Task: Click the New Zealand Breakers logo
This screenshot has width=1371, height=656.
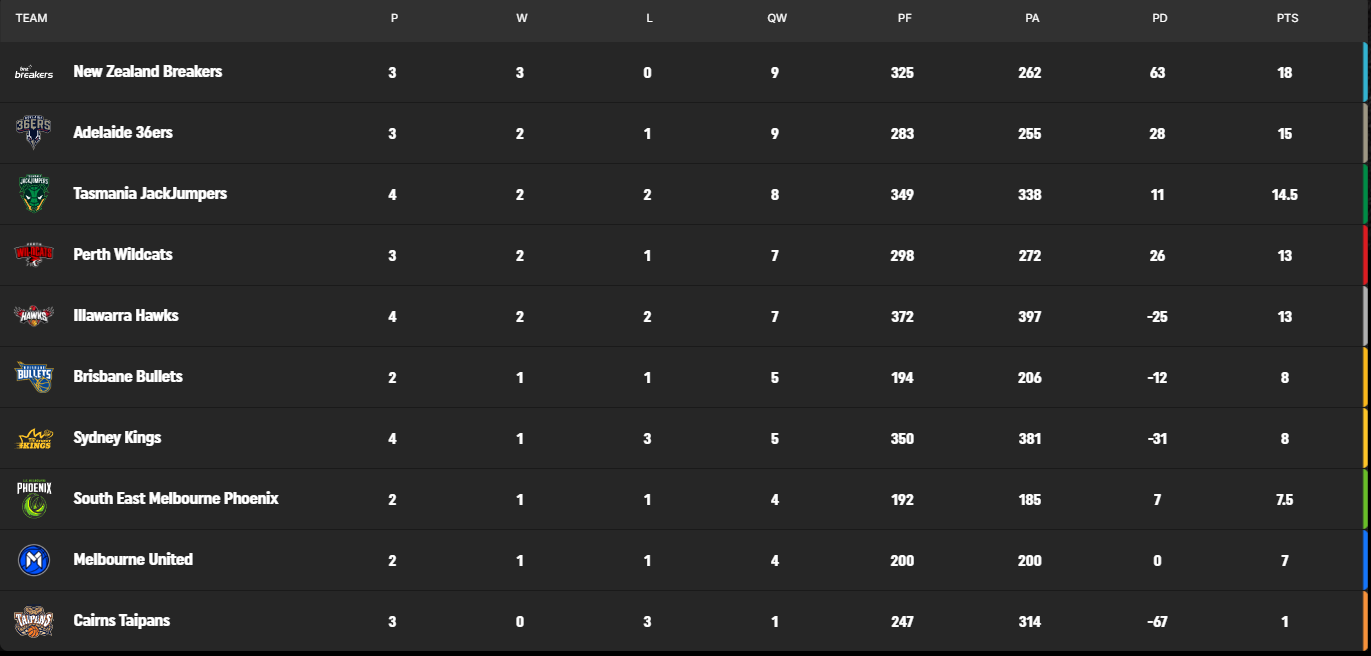Action: (x=33, y=73)
